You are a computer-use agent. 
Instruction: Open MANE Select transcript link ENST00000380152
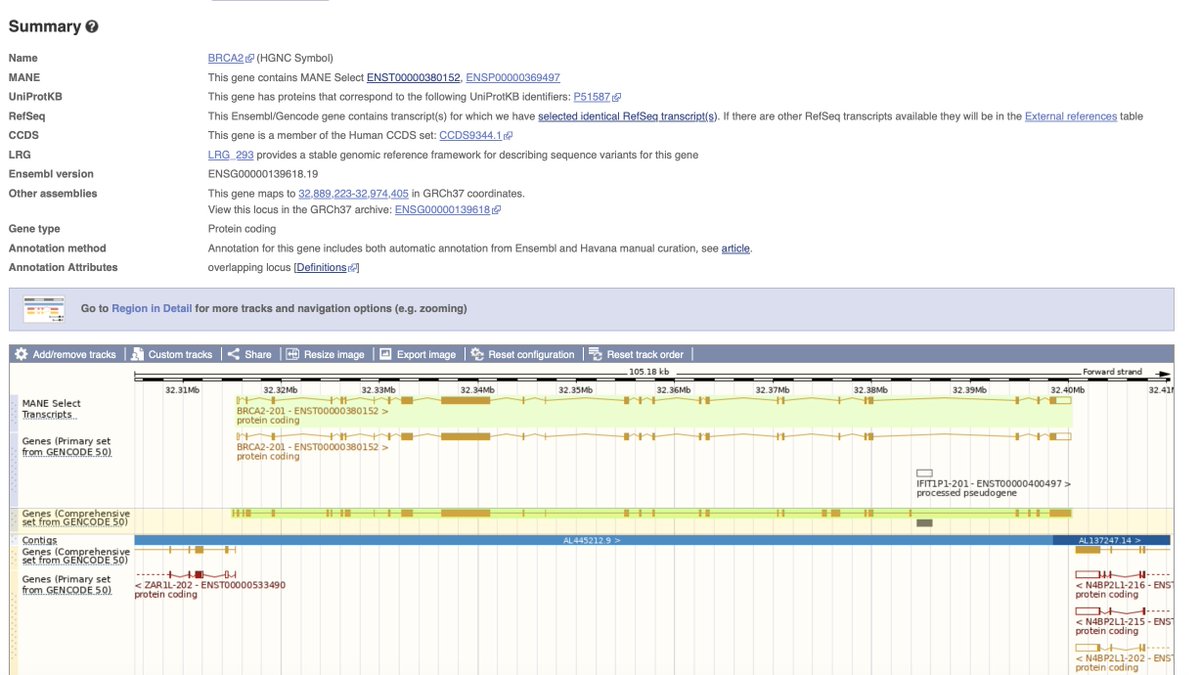coord(413,77)
